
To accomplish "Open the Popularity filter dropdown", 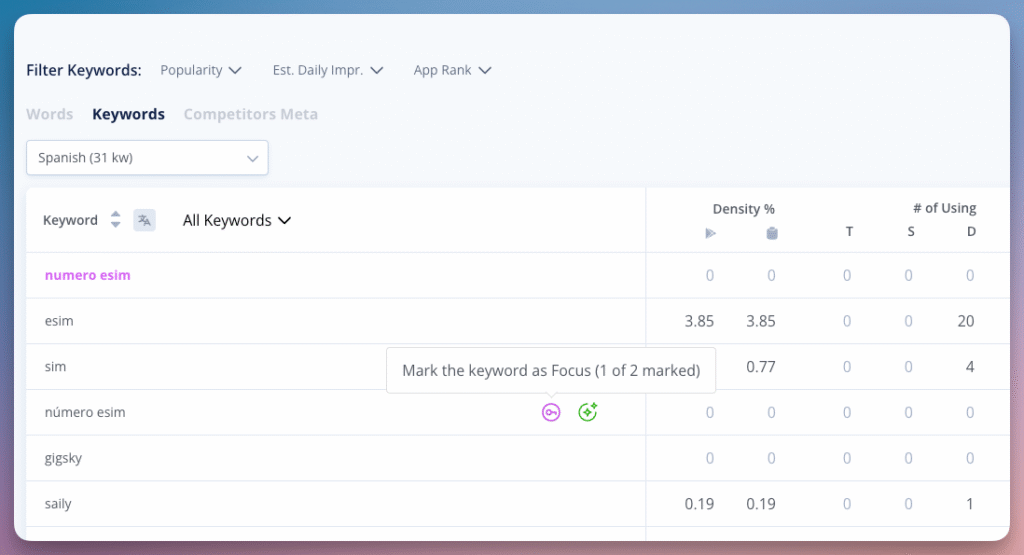I will [201, 70].
